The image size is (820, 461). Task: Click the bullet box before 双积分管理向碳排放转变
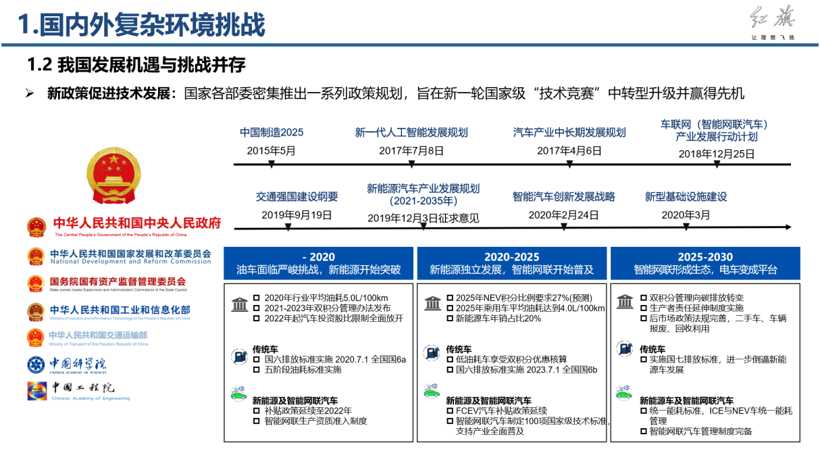click(x=644, y=298)
